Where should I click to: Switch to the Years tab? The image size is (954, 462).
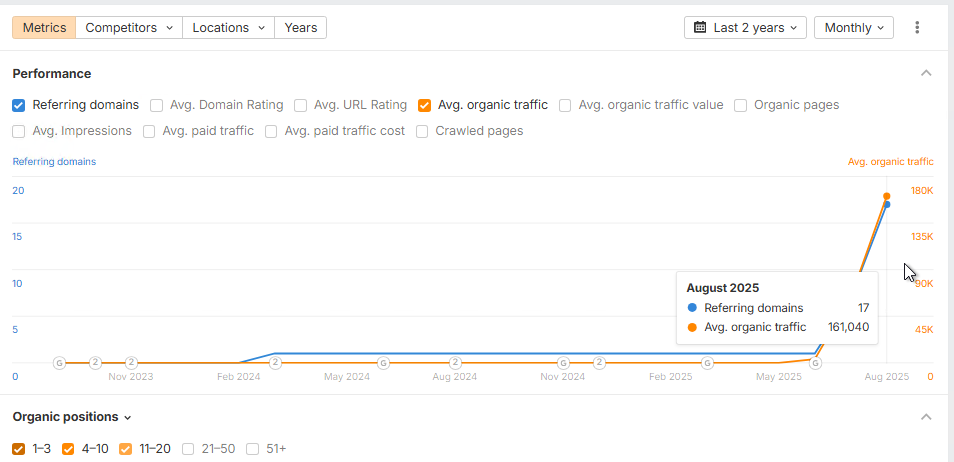tap(301, 27)
